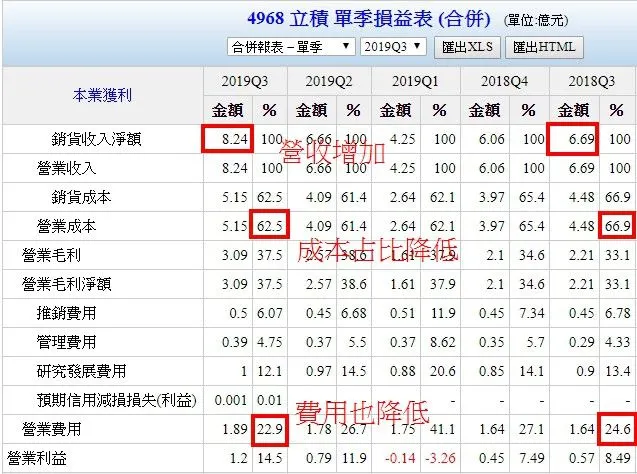Select the 推銷費用 row label
This screenshot has width=637, height=474.
click(x=67, y=313)
